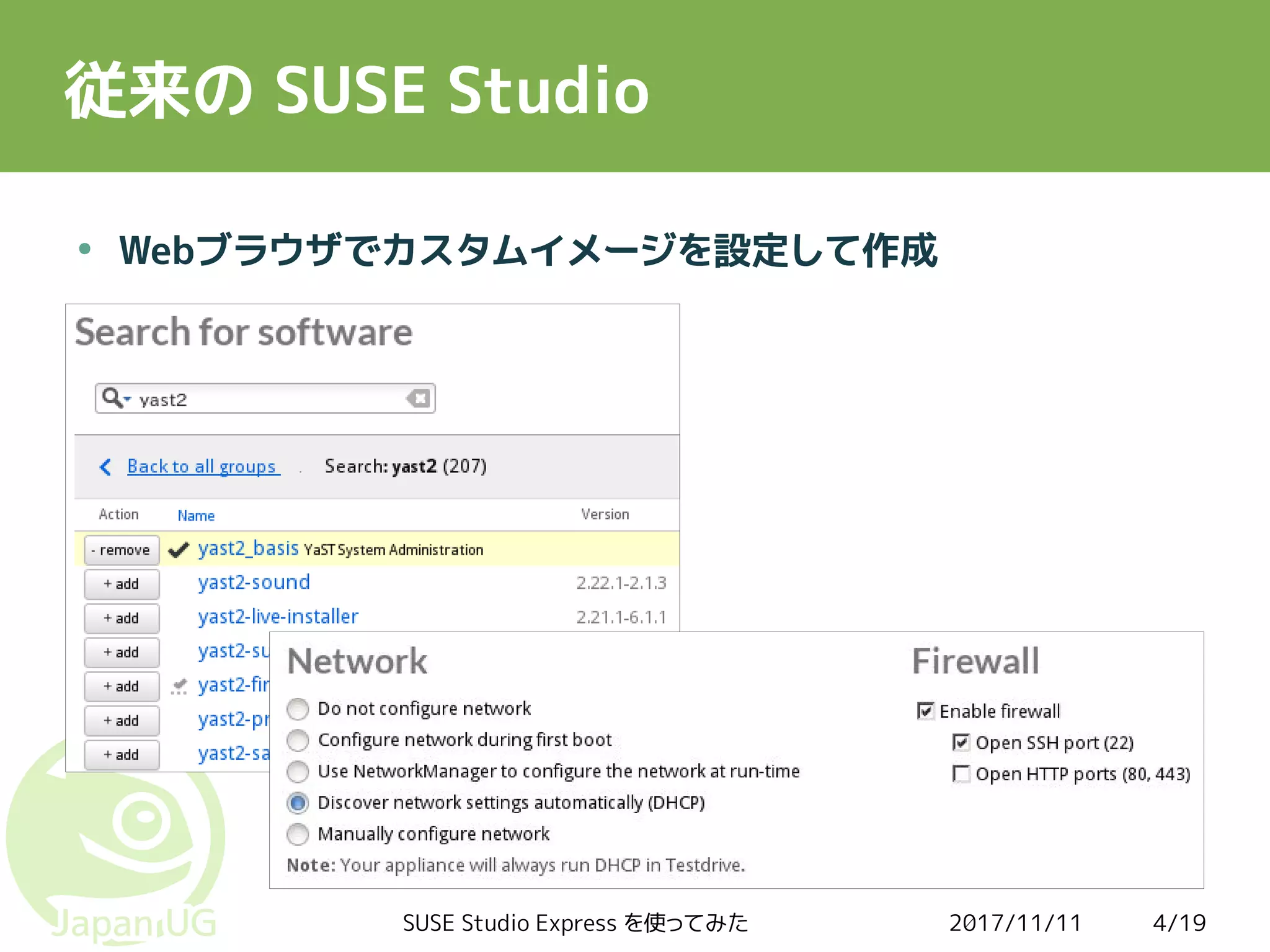Click the SUSE Studio Express footer title

[x=575, y=923]
